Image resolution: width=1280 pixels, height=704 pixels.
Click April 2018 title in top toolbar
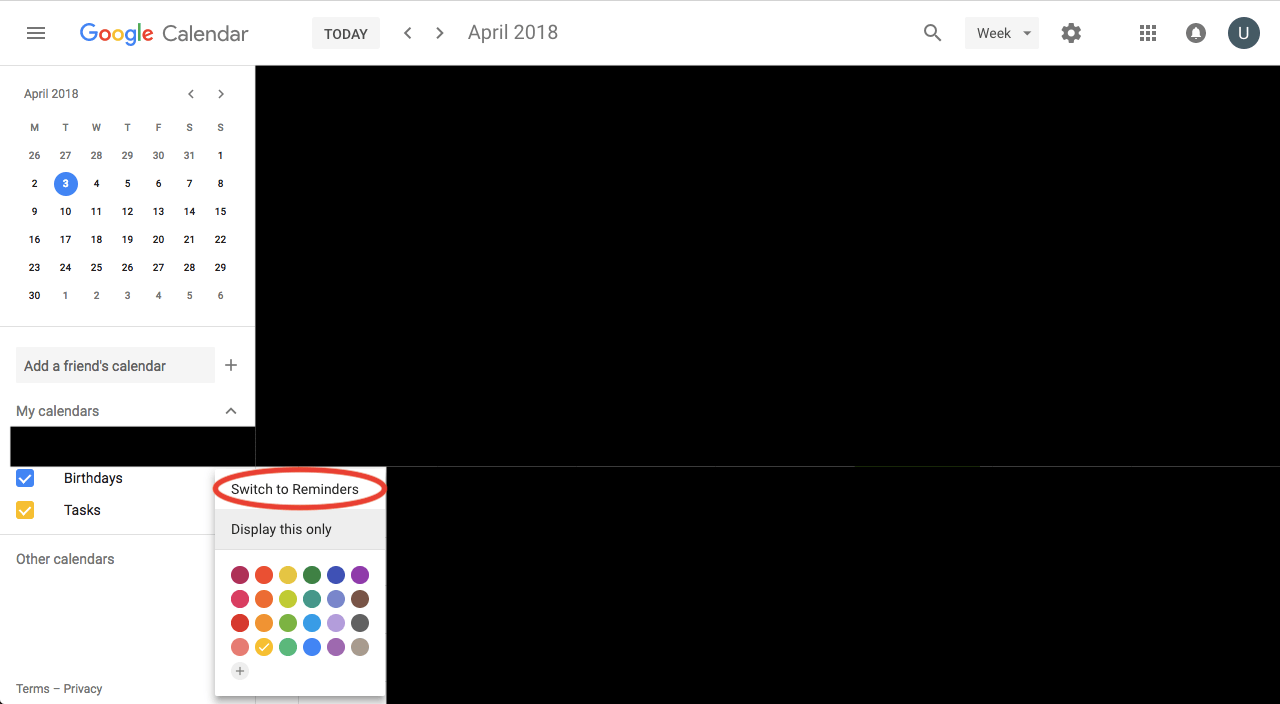point(513,32)
